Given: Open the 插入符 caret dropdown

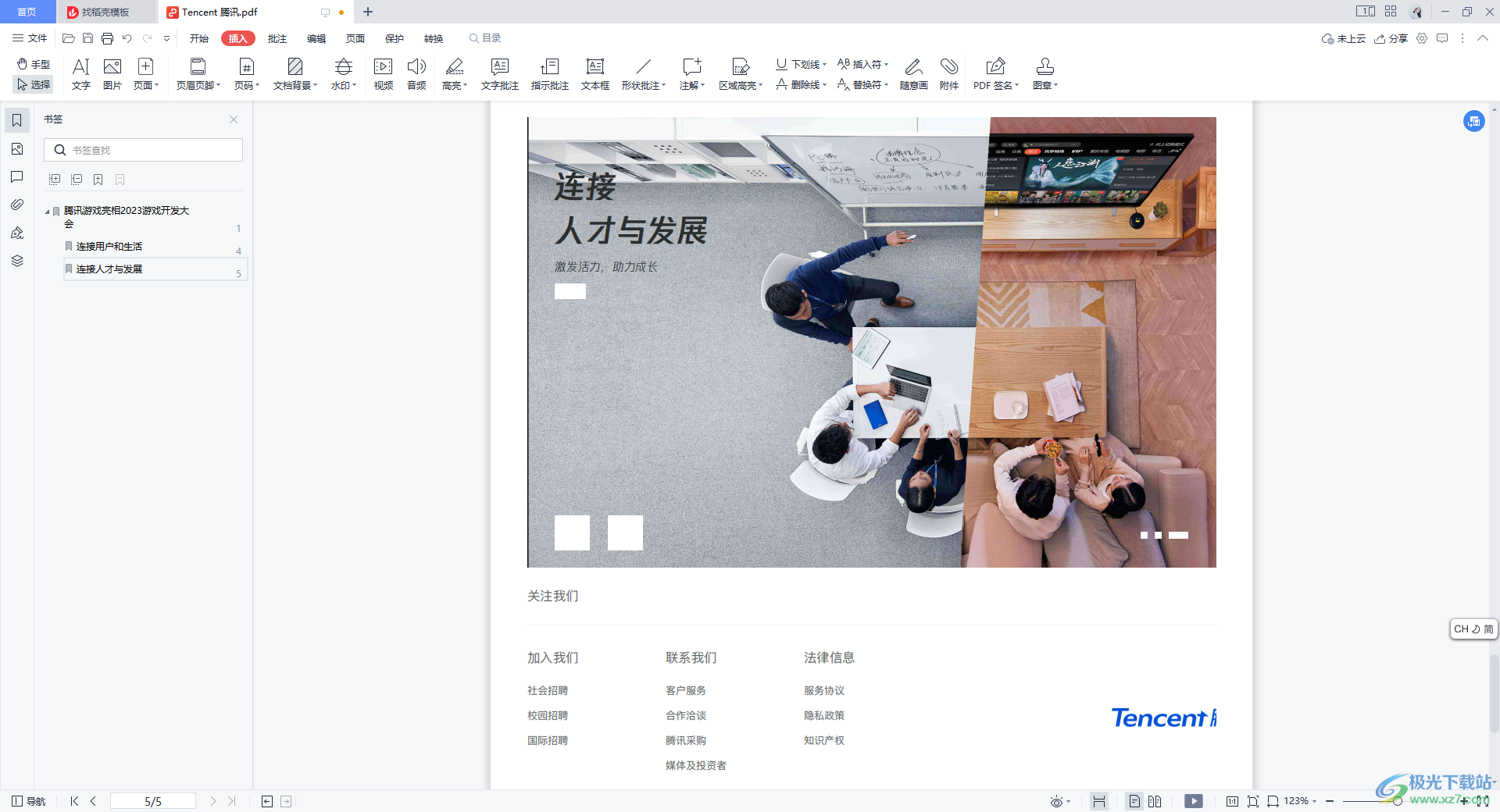Looking at the screenshot, I should click(x=862, y=64).
